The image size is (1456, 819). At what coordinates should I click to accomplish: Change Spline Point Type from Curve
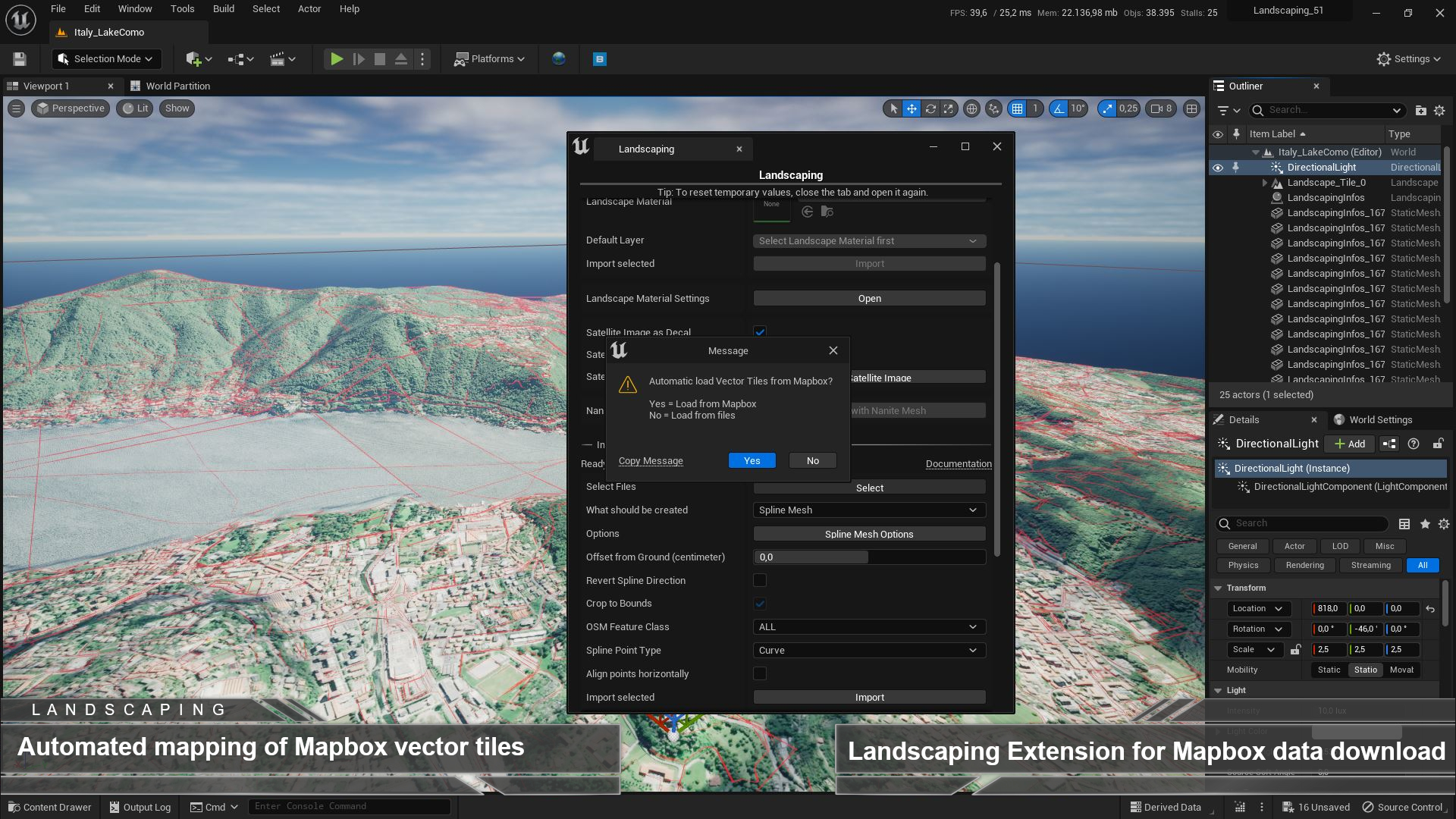(868, 650)
